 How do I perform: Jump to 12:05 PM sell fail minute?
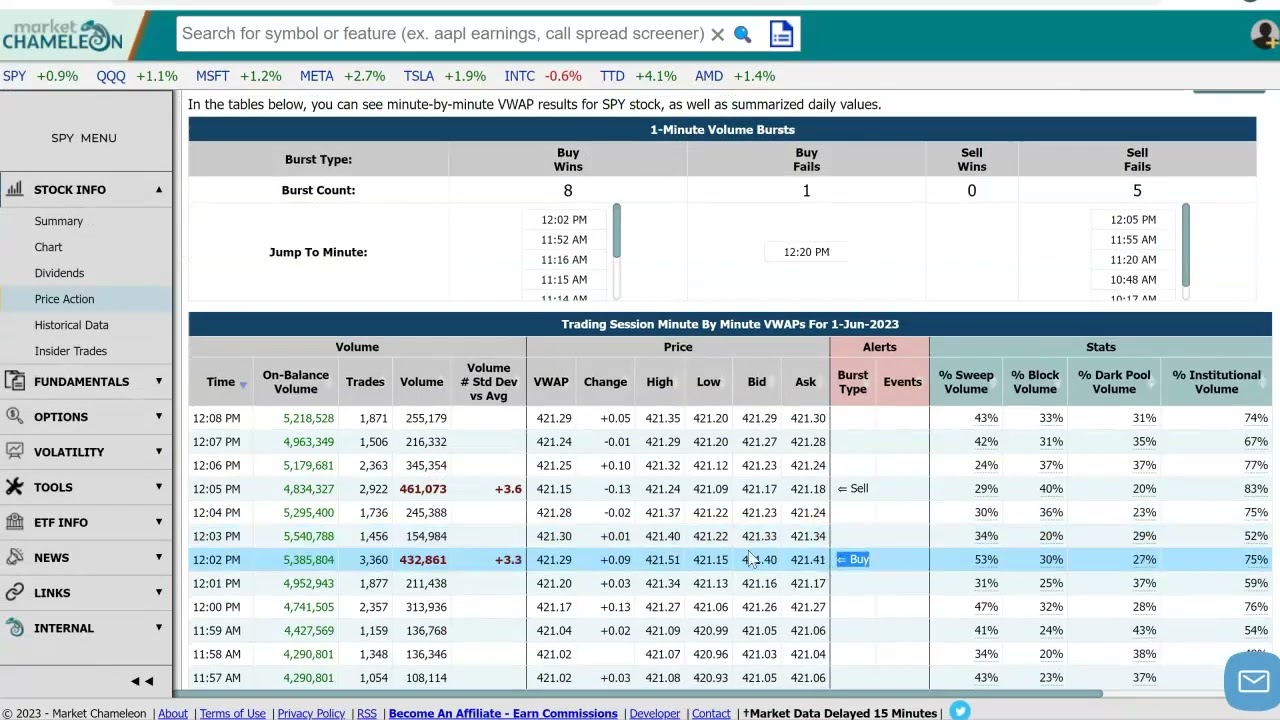[1133, 220]
